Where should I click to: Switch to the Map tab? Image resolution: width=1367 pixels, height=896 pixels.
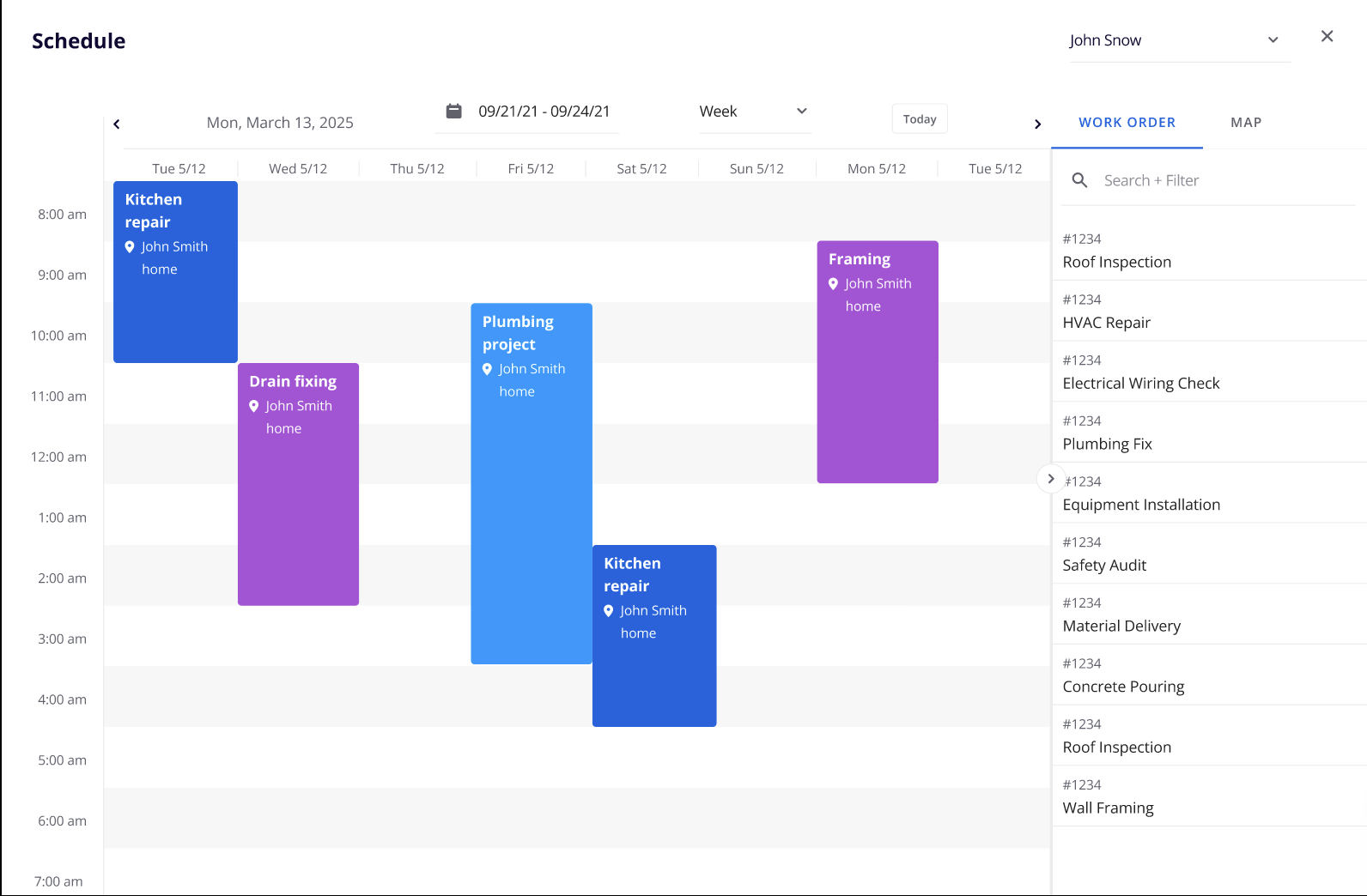(1245, 123)
